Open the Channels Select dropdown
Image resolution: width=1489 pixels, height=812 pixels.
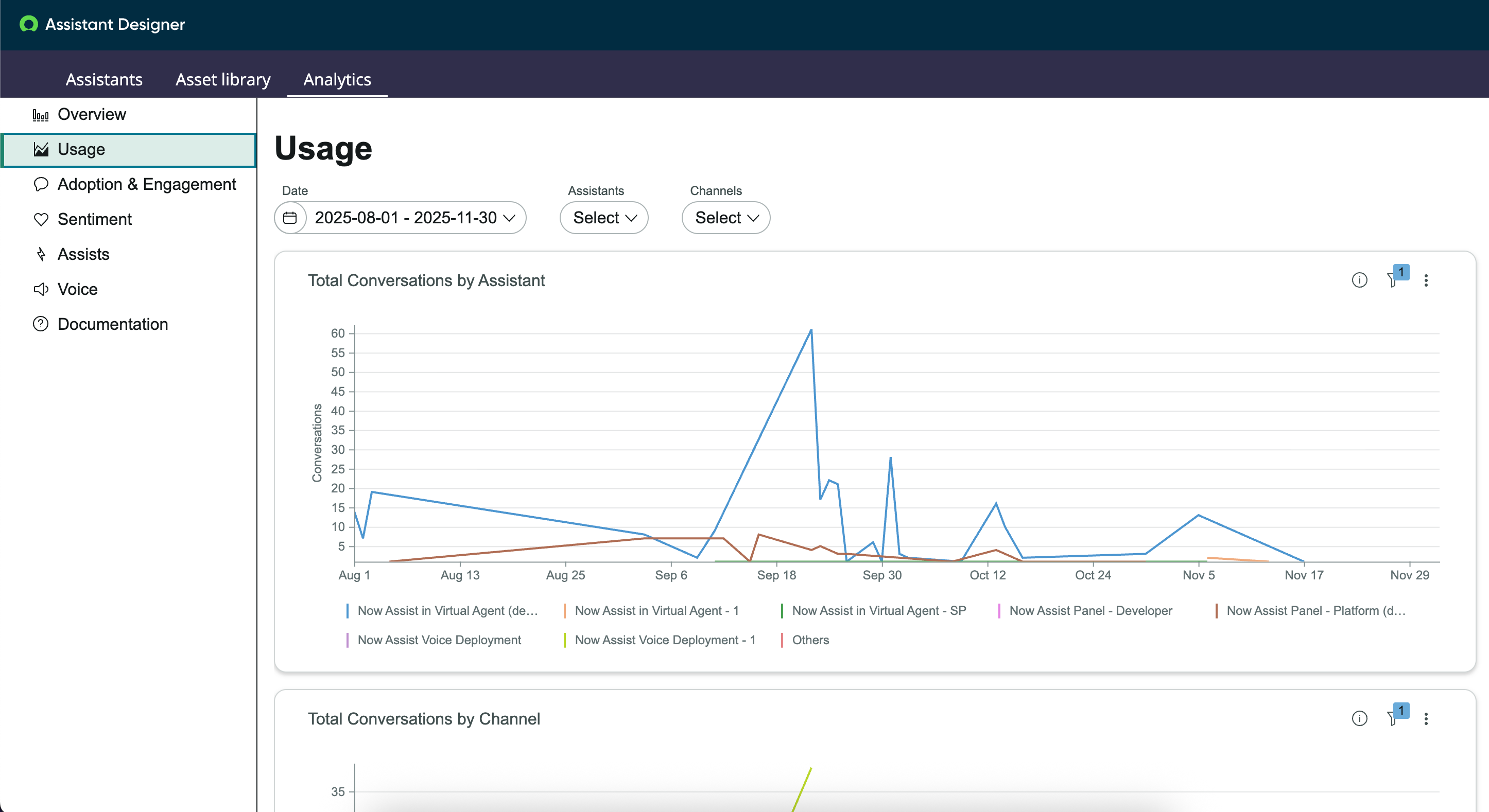tap(725, 218)
